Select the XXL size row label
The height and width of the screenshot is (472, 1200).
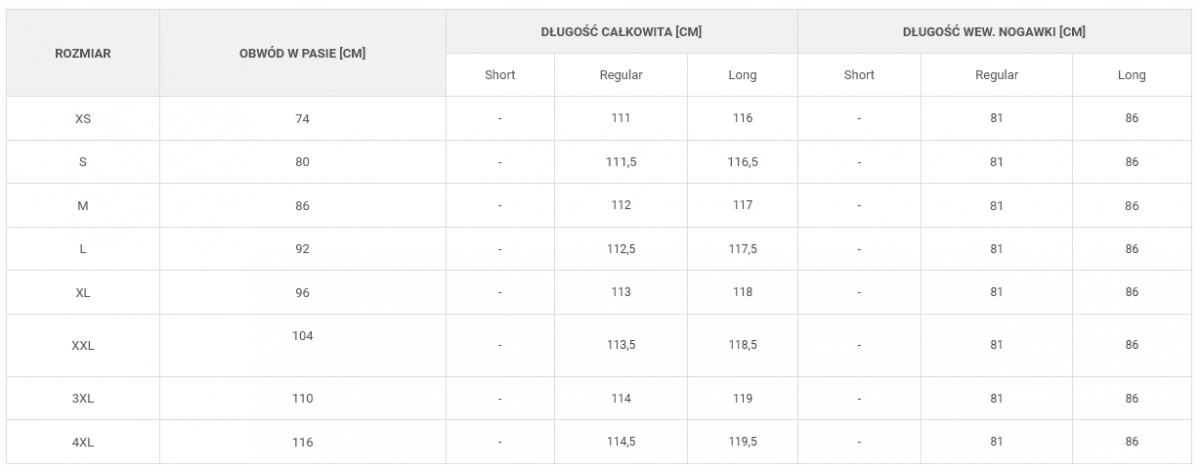click(82, 345)
